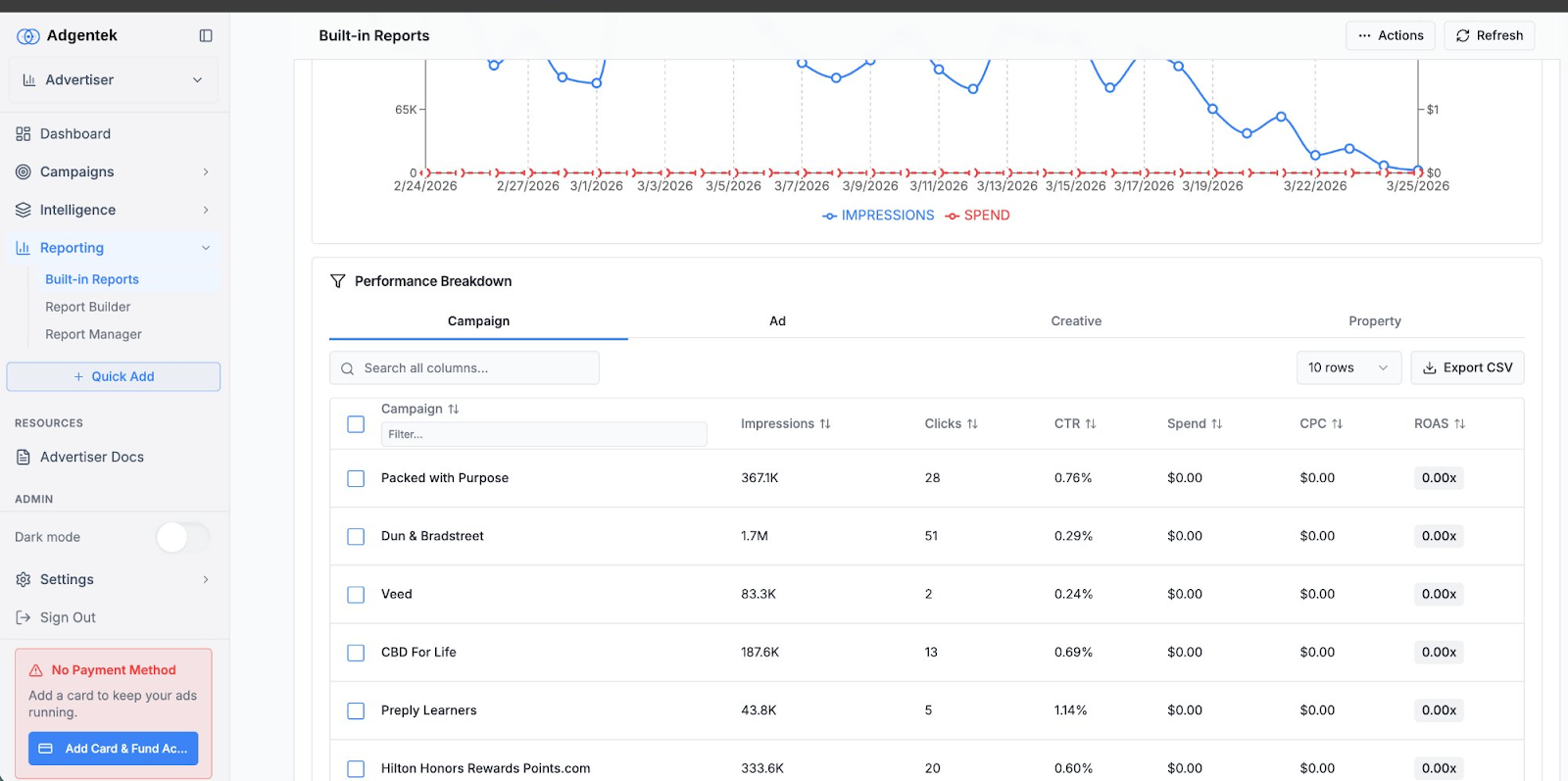Viewport: 1568px width, 781px height.
Task: Collapse the sidebar using the panel icon
Action: coord(206,36)
